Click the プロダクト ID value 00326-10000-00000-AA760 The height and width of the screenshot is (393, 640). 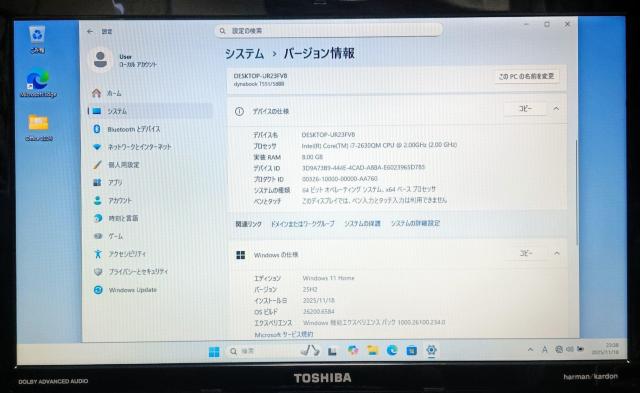click(x=340, y=179)
